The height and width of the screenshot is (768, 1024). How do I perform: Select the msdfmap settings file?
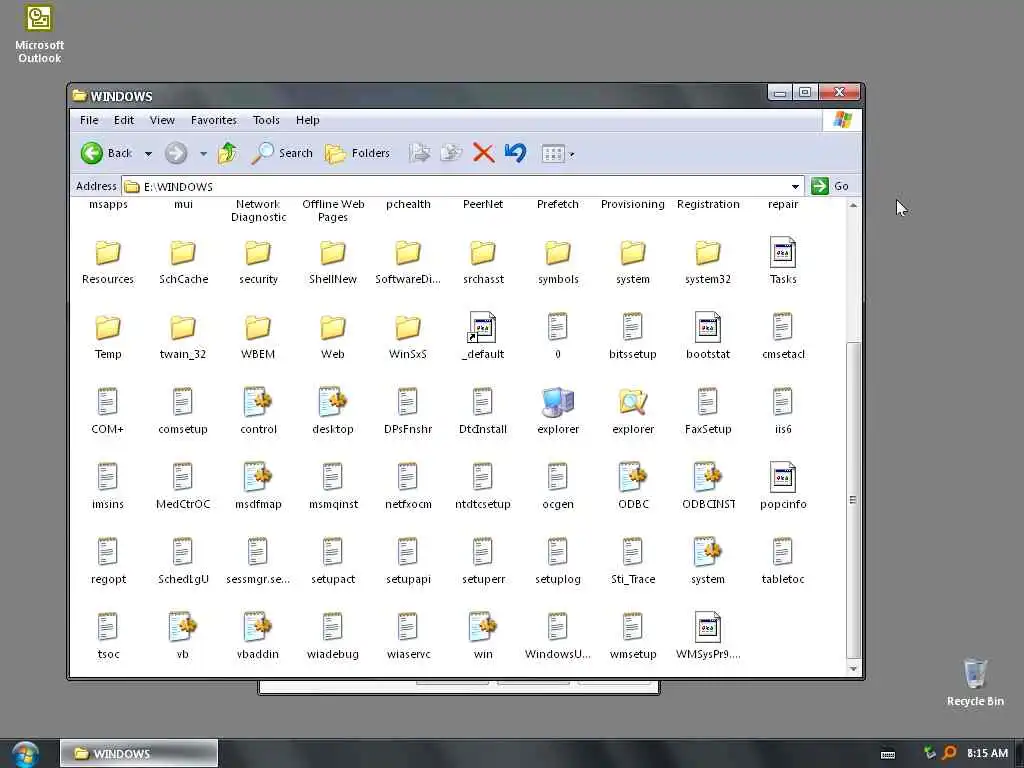click(258, 487)
